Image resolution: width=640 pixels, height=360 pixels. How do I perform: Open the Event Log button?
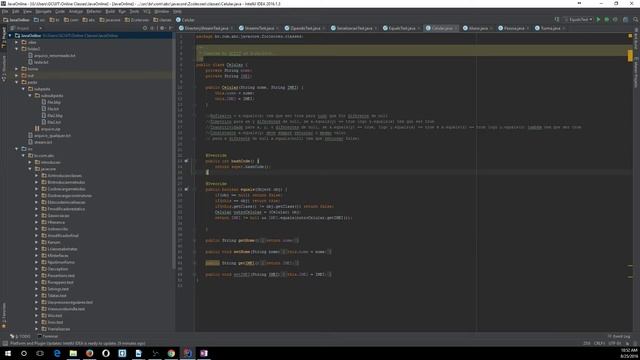pyautogui.click(x=619, y=336)
